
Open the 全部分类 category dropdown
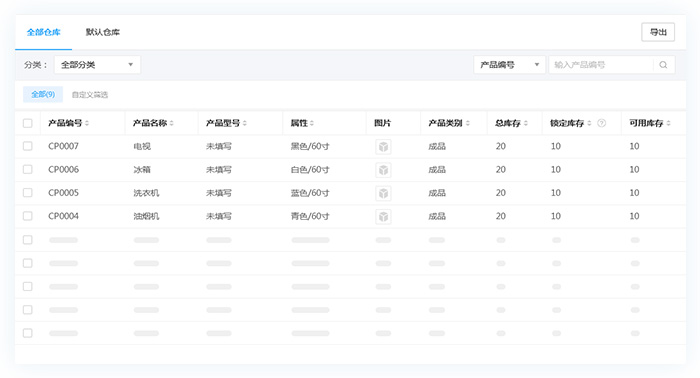[x=97, y=65]
